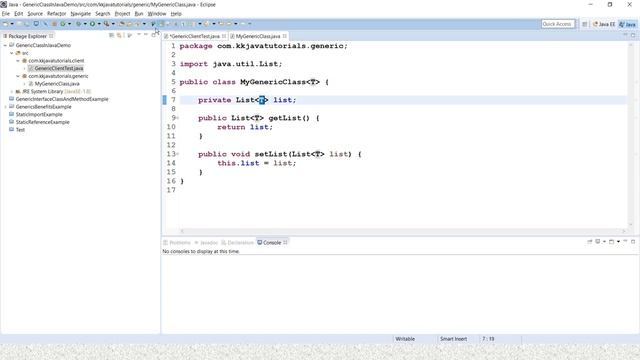Open the Run configurations dropdown arrow
This screenshot has height=360, width=640.
[99, 24]
